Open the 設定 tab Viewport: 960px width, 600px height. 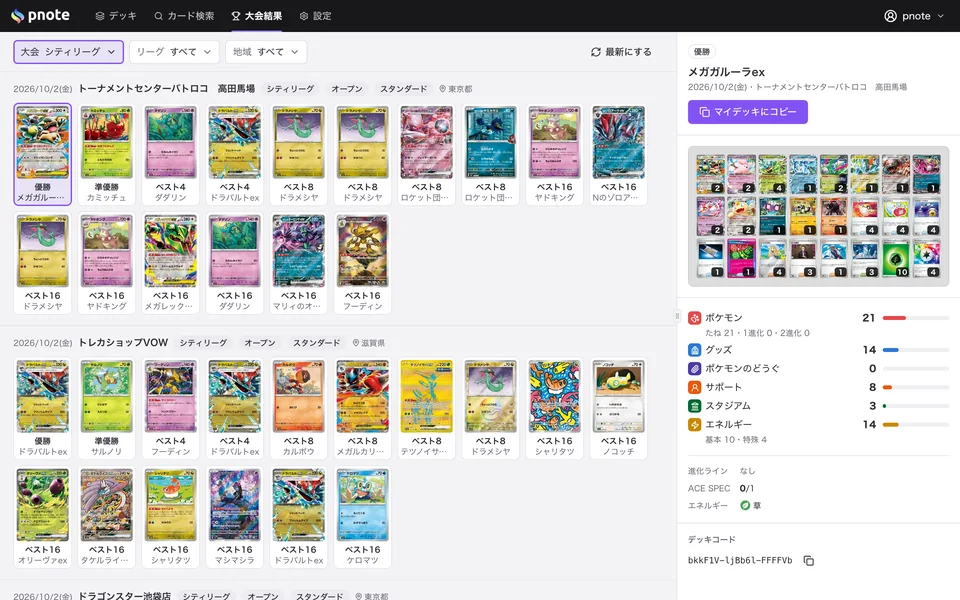click(x=315, y=16)
